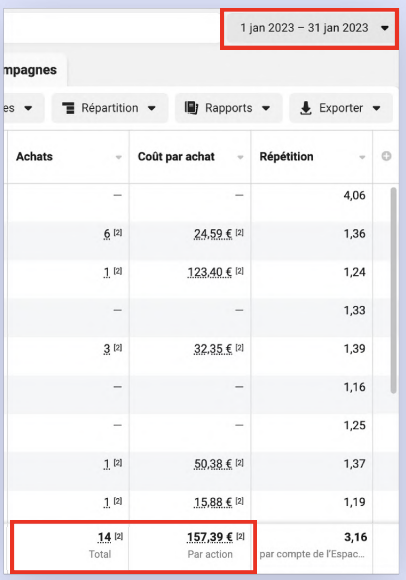Click the [2] footnote next to total 14
406x580 pixels.
(x=119, y=536)
